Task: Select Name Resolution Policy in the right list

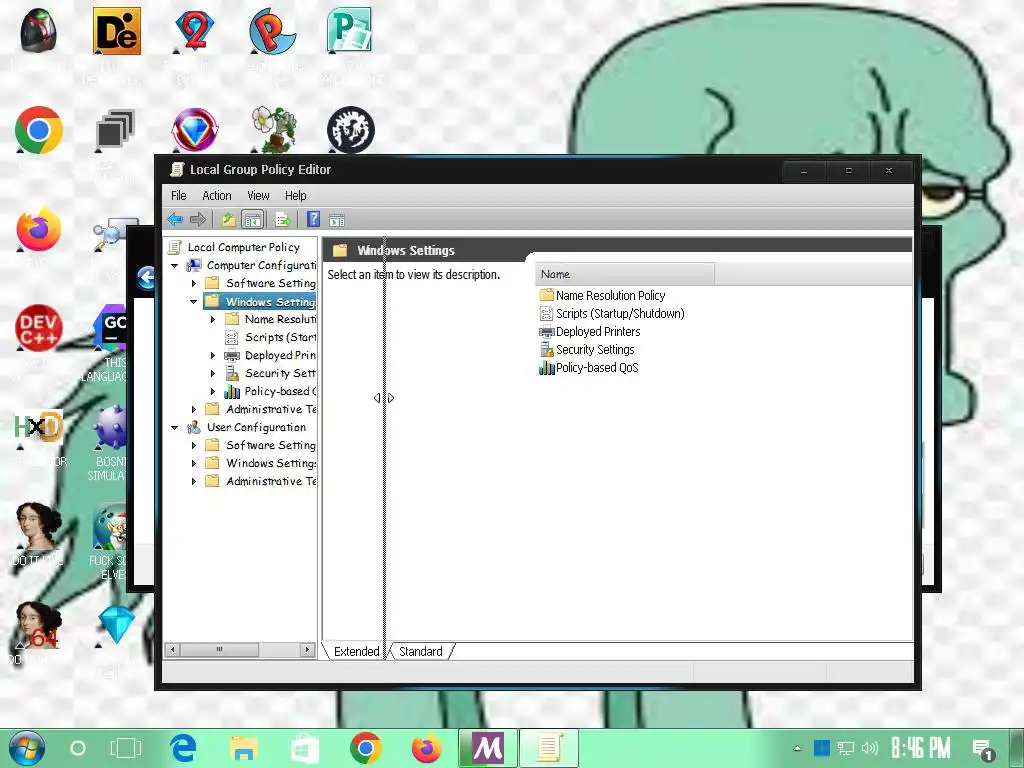Action: 610,295
